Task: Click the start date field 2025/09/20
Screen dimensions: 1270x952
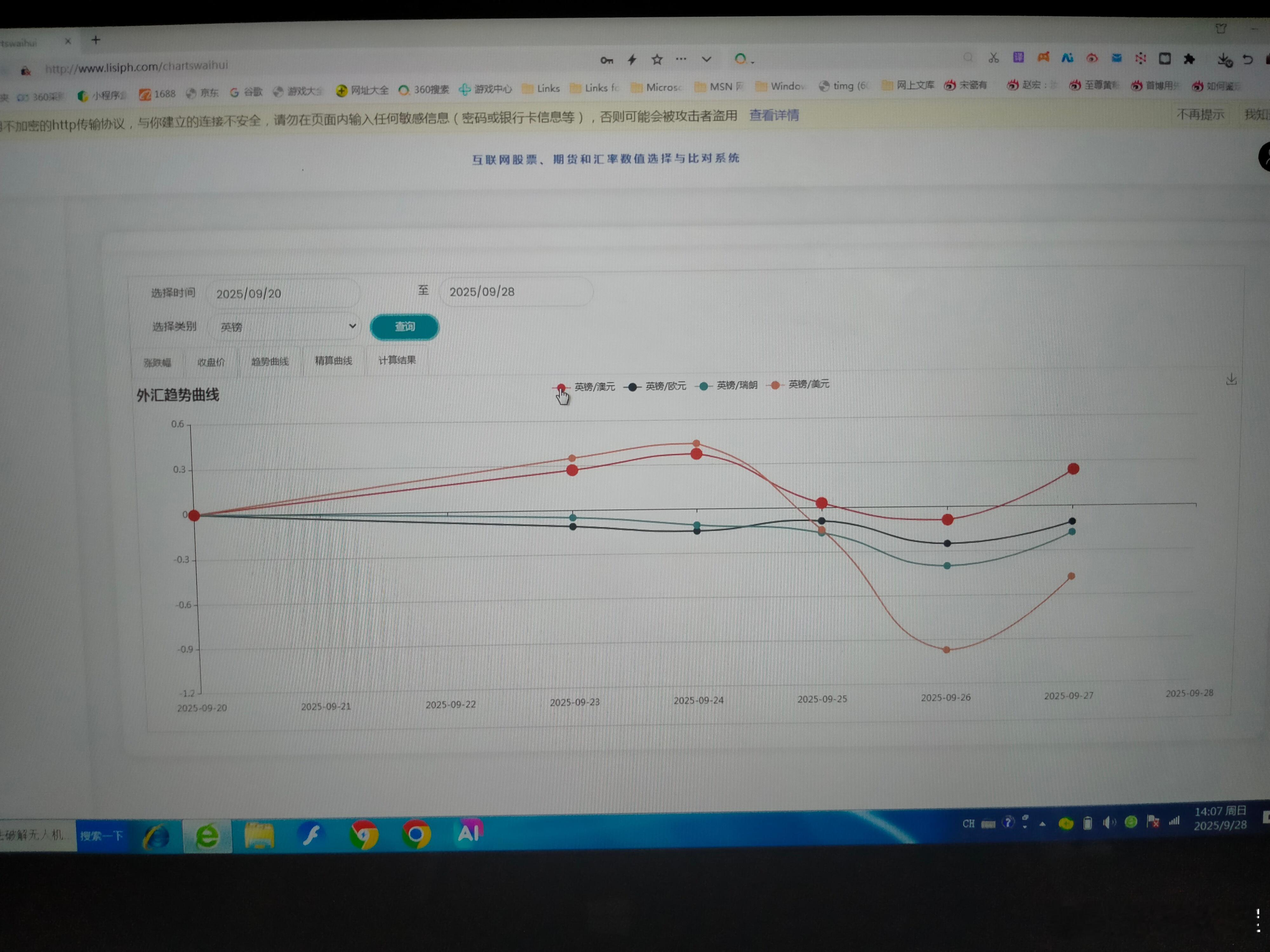Action: click(x=283, y=293)
